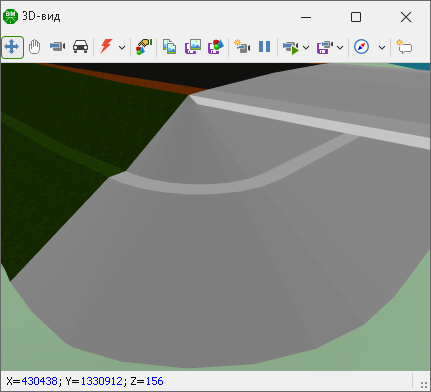Select the hand pan tool

34,47
